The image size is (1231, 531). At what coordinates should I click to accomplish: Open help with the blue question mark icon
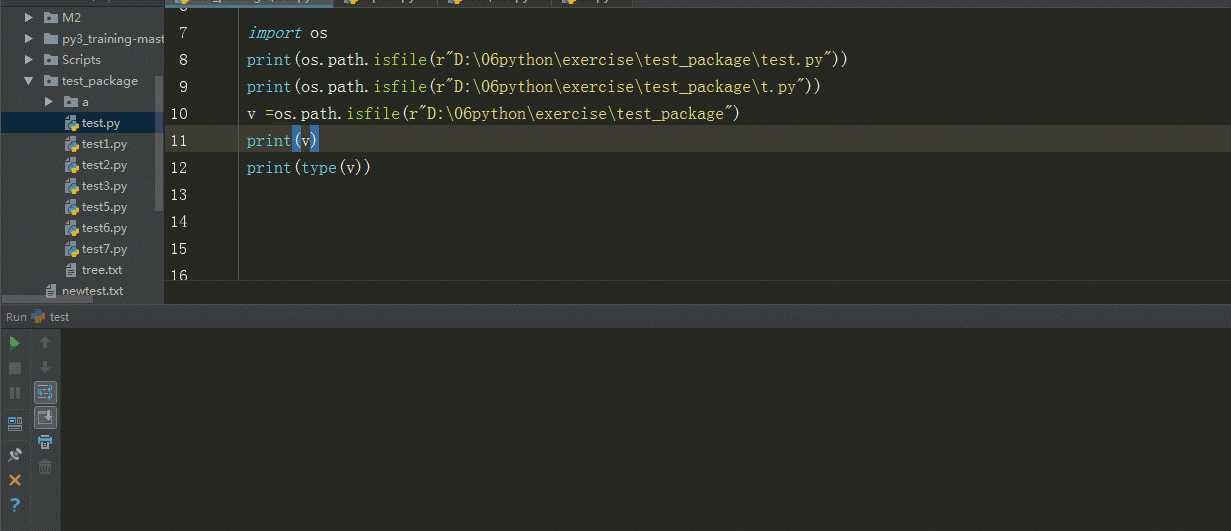pyautogui.click(x=15, y=505)
